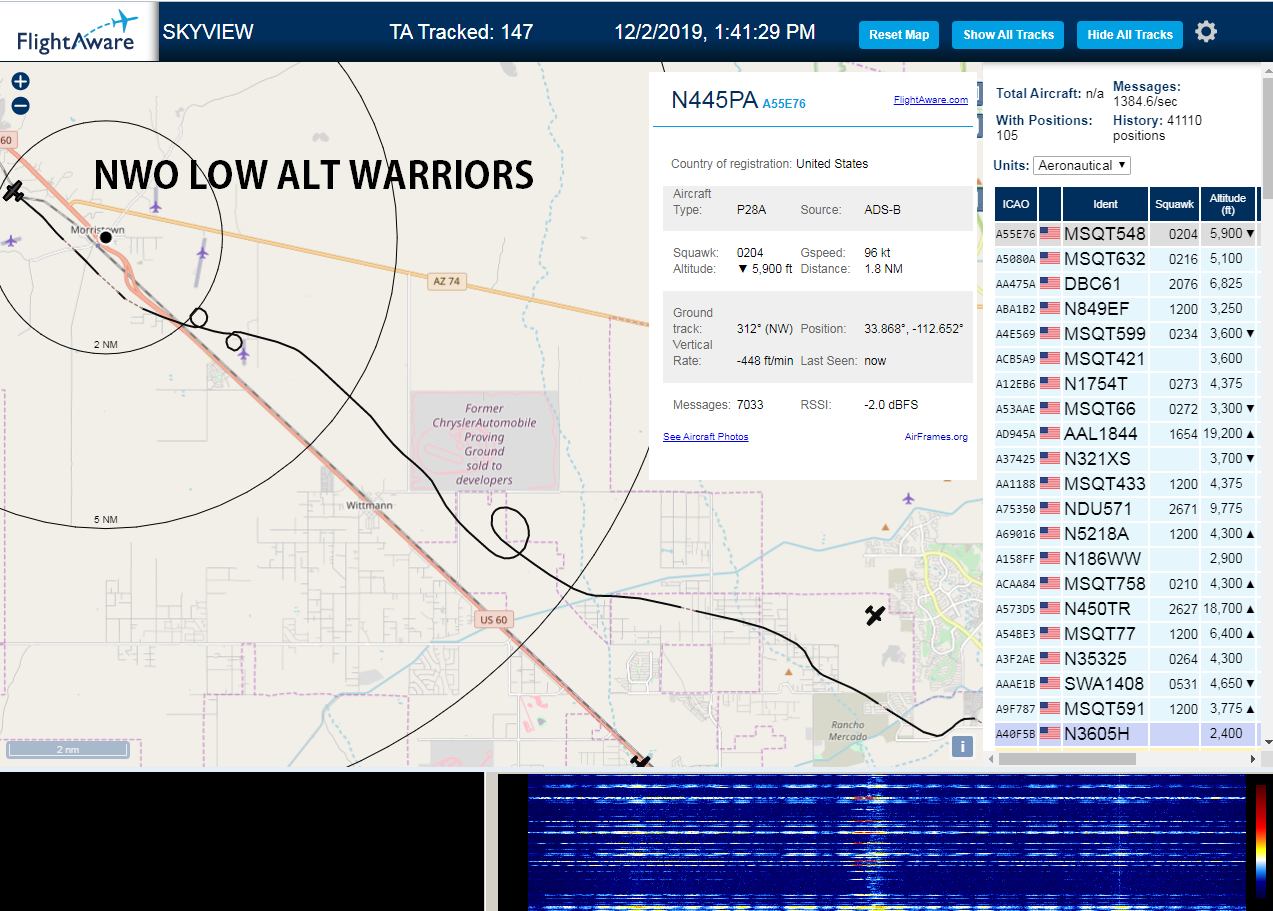Click the AZ 74 road shield
This screenshot has height=911, width=1273.
click(446, 282)
